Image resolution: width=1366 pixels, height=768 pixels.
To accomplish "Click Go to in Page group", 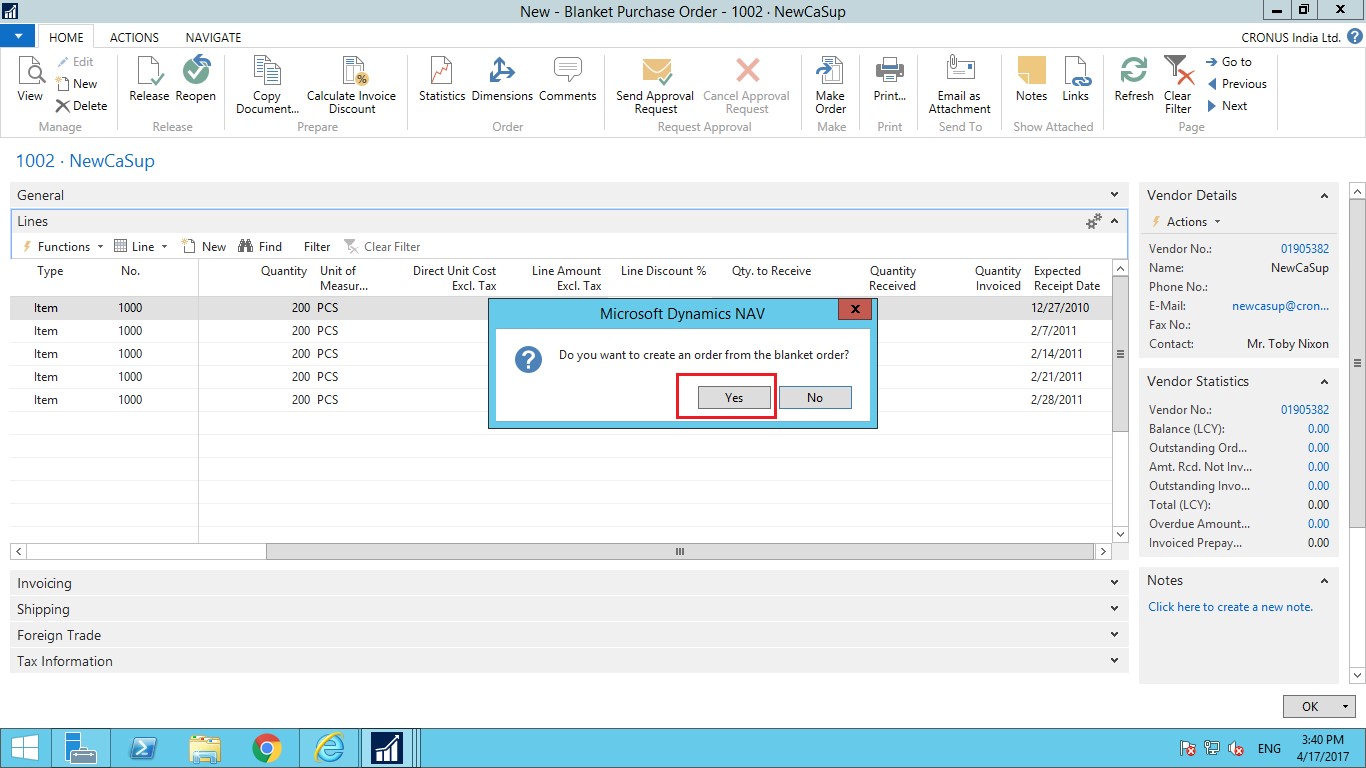I will [x=1229, y=62].
